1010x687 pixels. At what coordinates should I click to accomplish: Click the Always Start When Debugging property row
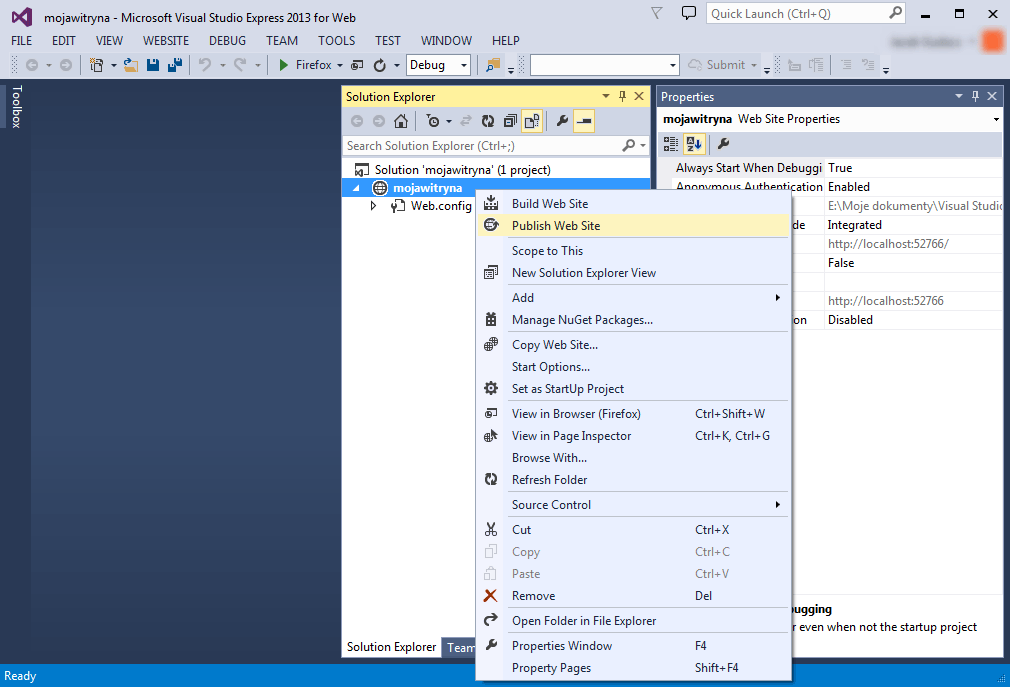pos(837,168)
